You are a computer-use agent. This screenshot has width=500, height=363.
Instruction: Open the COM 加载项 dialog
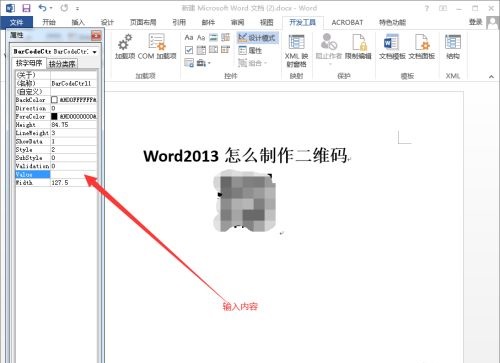[x=157, y=46]
